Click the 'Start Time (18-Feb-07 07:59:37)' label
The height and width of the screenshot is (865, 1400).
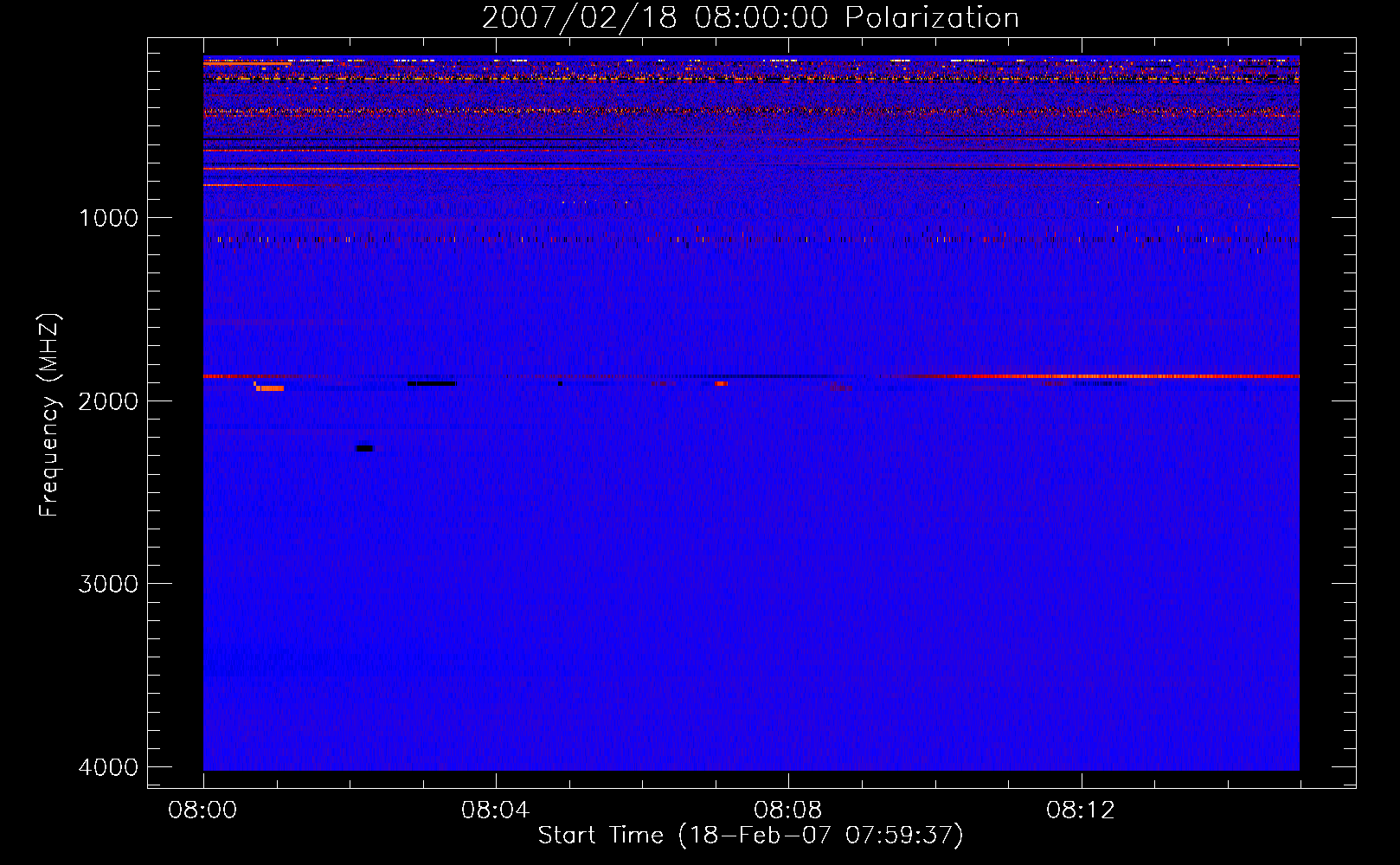(x=750, y=836)
